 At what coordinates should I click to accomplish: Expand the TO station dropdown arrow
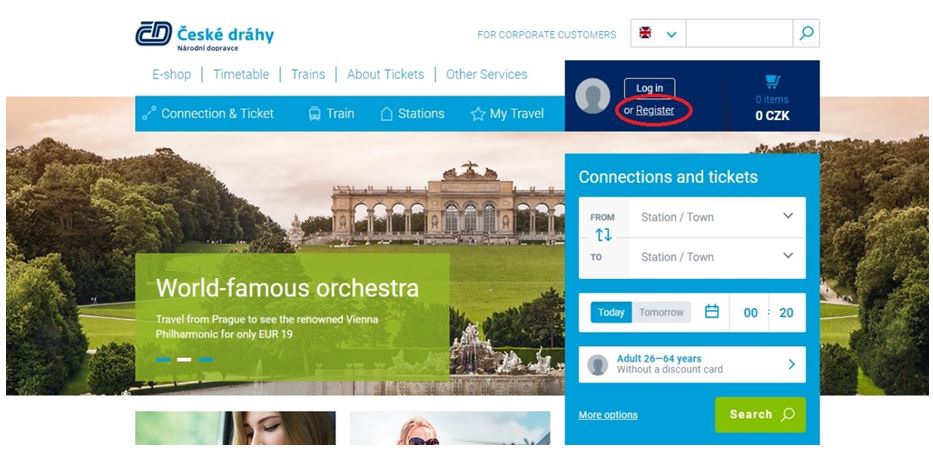click(788, 255)
